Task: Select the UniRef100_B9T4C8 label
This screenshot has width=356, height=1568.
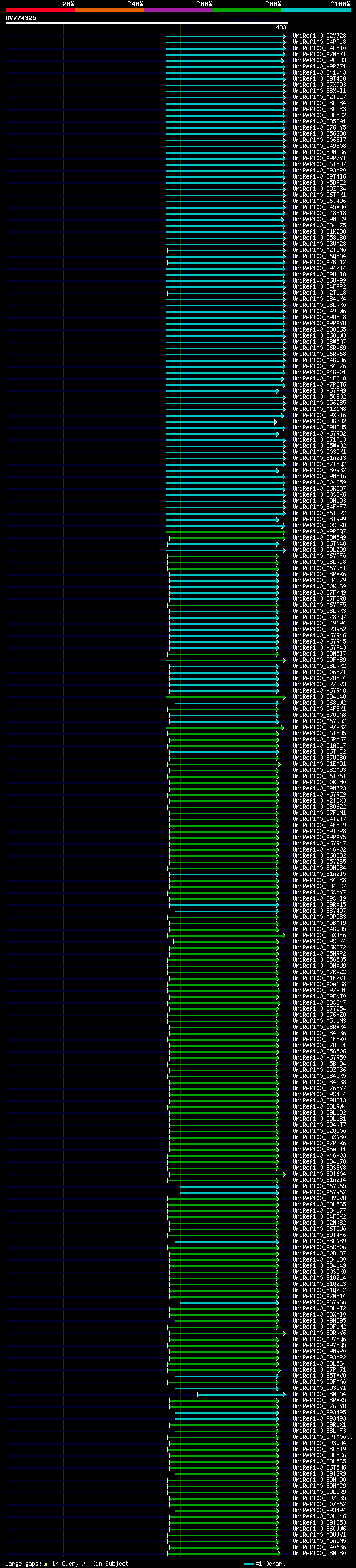Action: [x=319, y=78]
